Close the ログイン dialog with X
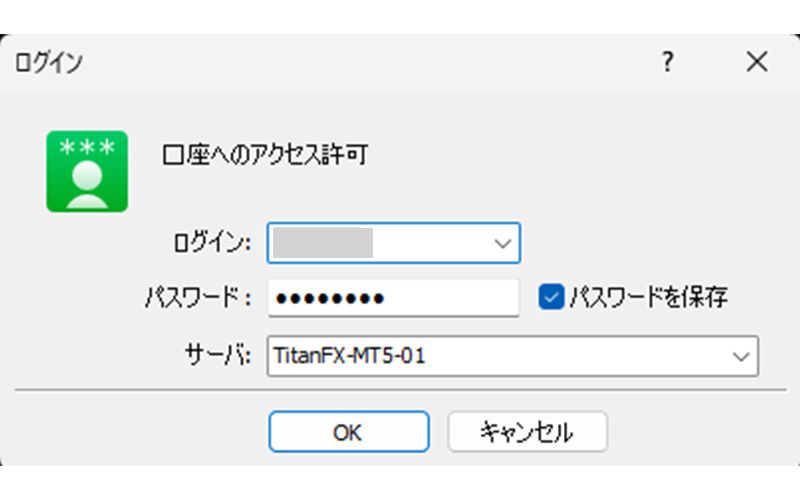Screen dimensions: 800x500 756,63
